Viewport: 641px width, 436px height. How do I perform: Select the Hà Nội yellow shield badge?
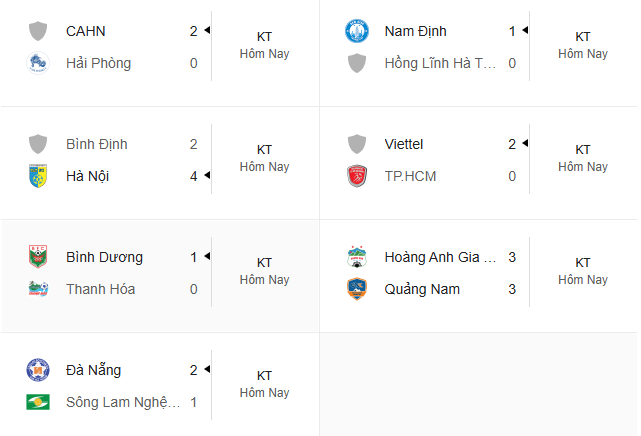[38, 176]
